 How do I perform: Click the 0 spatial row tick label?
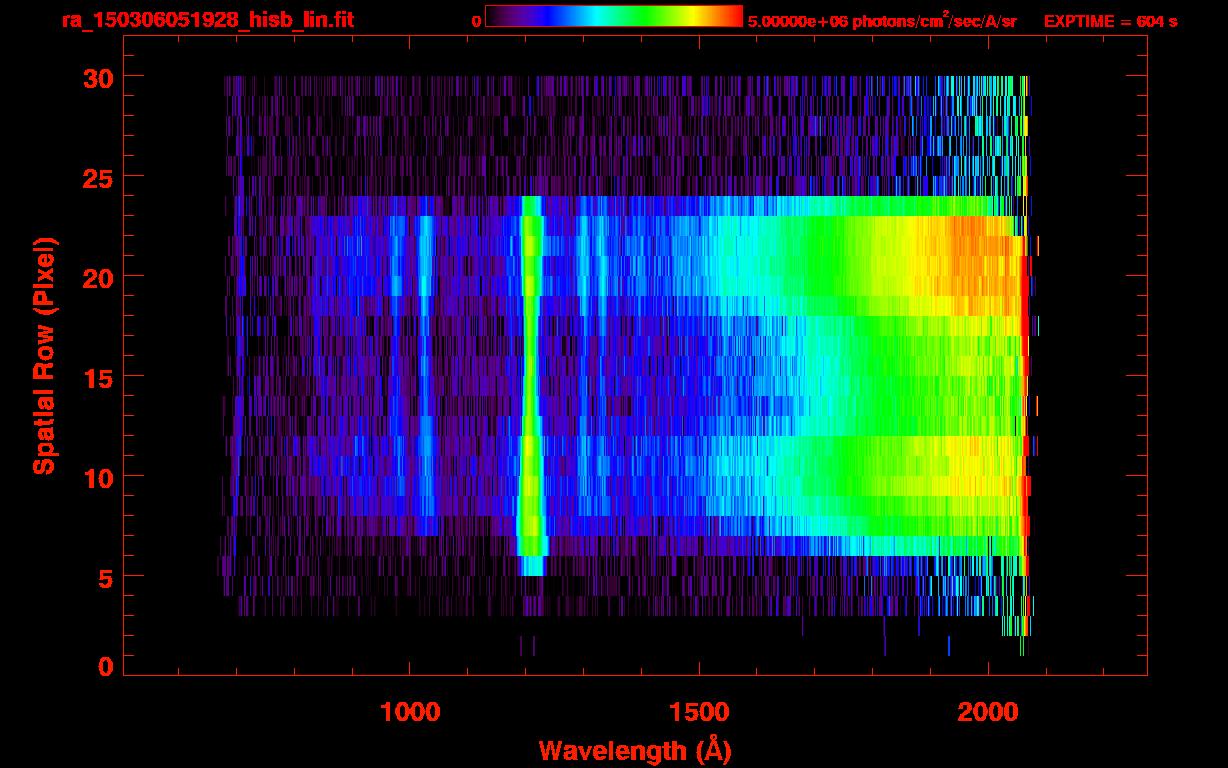(105, 666)
